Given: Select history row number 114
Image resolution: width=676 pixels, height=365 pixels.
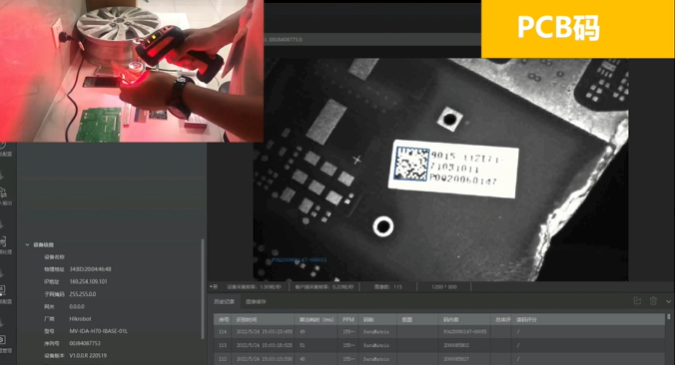Looking at the screenshot, I should [439, 332].
